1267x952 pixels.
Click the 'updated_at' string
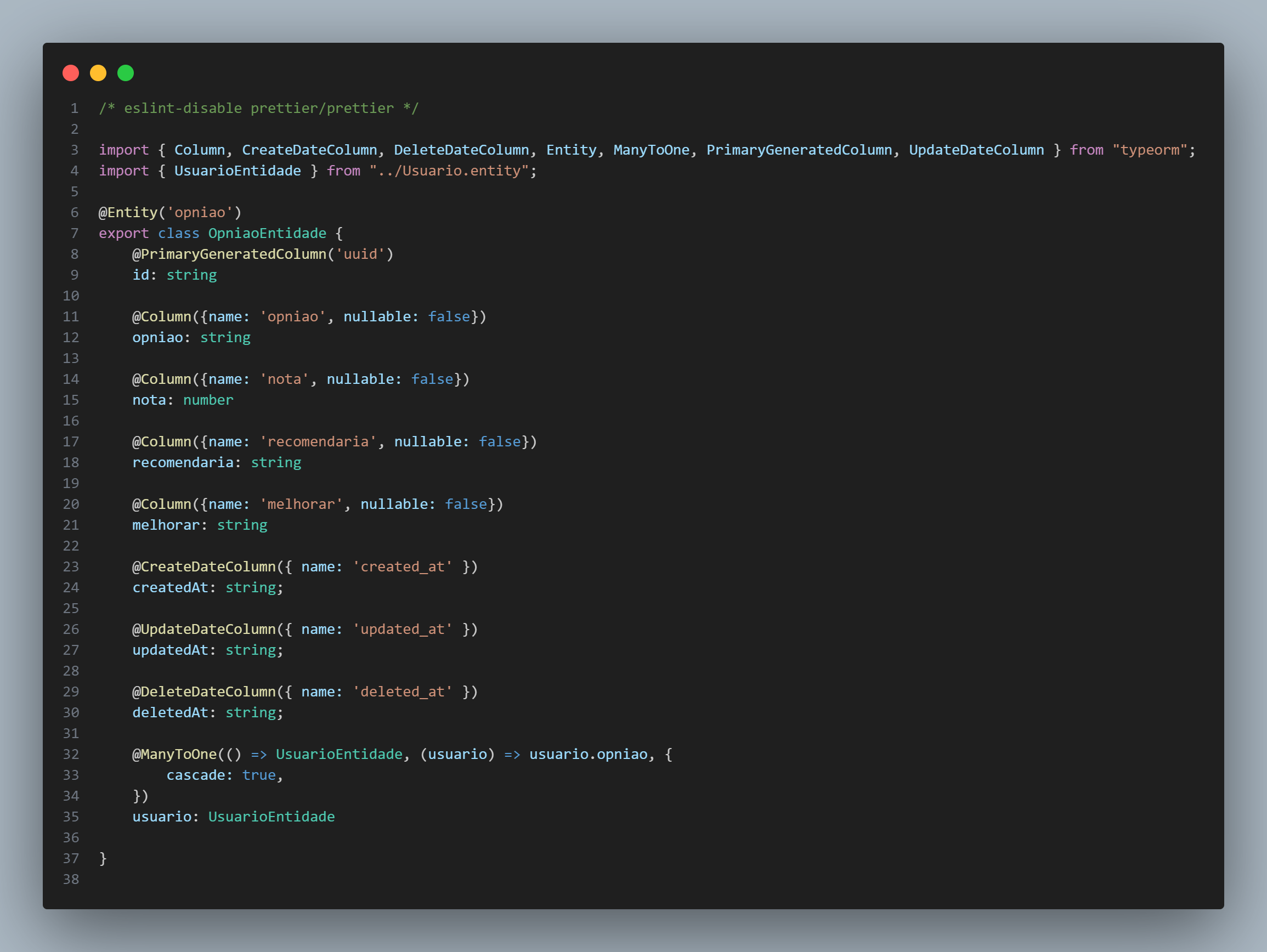point(403,629)
